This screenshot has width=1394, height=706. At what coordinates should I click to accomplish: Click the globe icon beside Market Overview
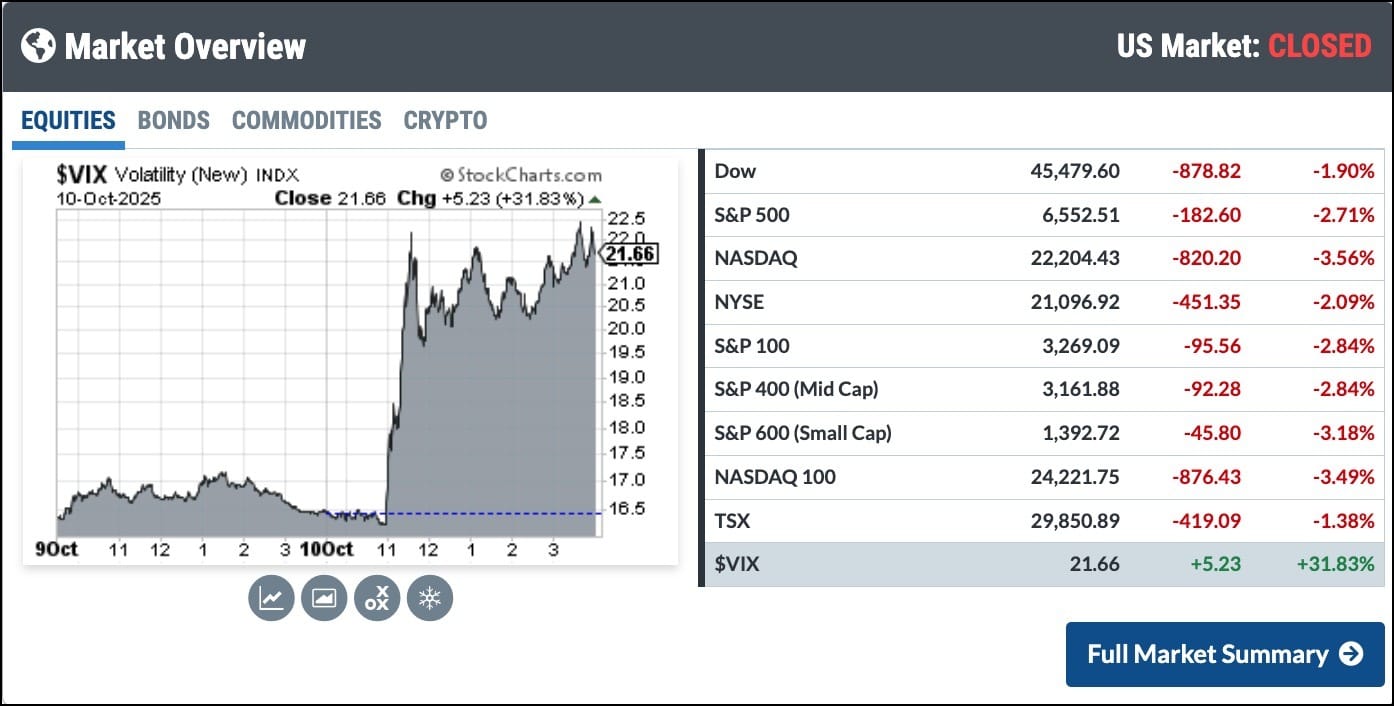(x=38, y=46)
